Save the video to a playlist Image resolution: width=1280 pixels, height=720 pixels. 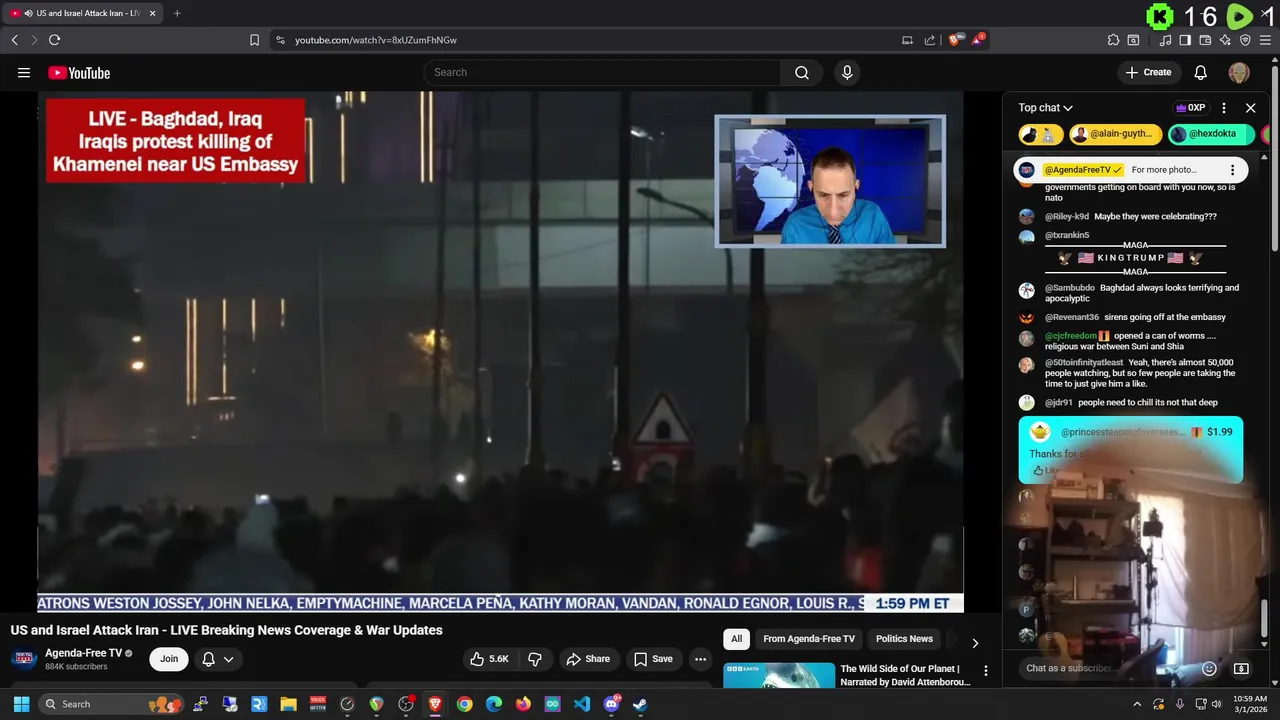(653, 659)
